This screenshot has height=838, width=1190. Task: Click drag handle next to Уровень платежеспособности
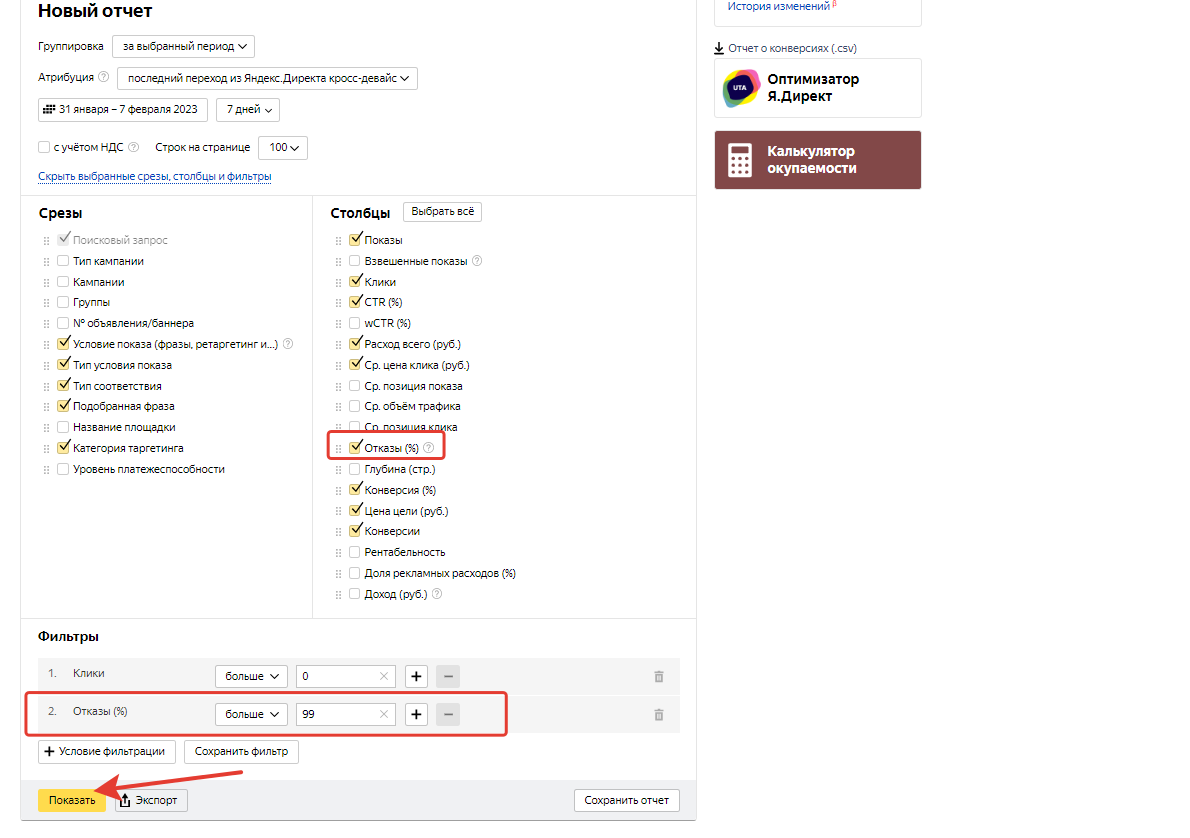point(46,470)
